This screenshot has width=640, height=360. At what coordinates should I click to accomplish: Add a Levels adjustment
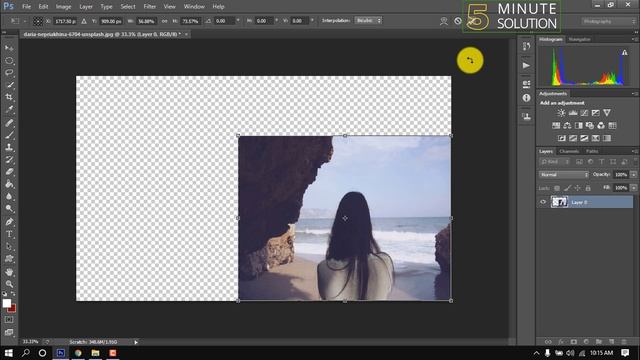(573, 113)
